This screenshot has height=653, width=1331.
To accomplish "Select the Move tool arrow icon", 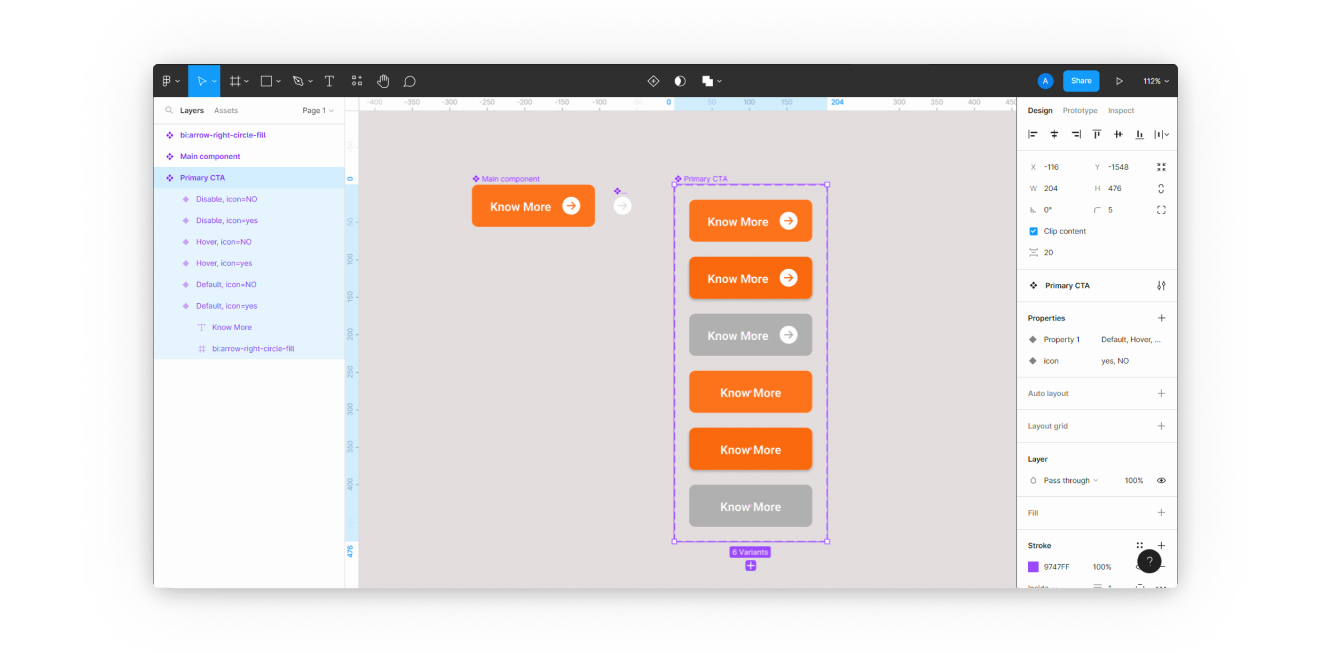I will pos(201,81).
